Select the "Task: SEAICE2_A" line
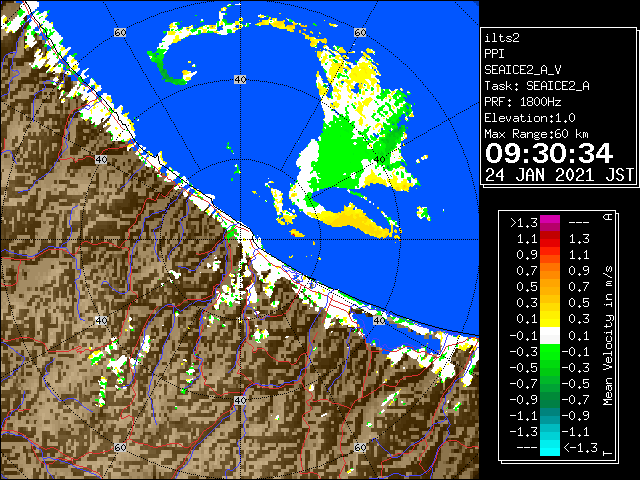 [x=537, y=86]
